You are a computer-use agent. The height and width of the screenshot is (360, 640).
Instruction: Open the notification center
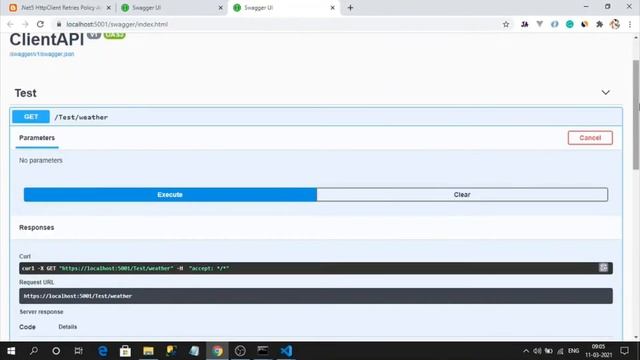(x=624, y=351)
